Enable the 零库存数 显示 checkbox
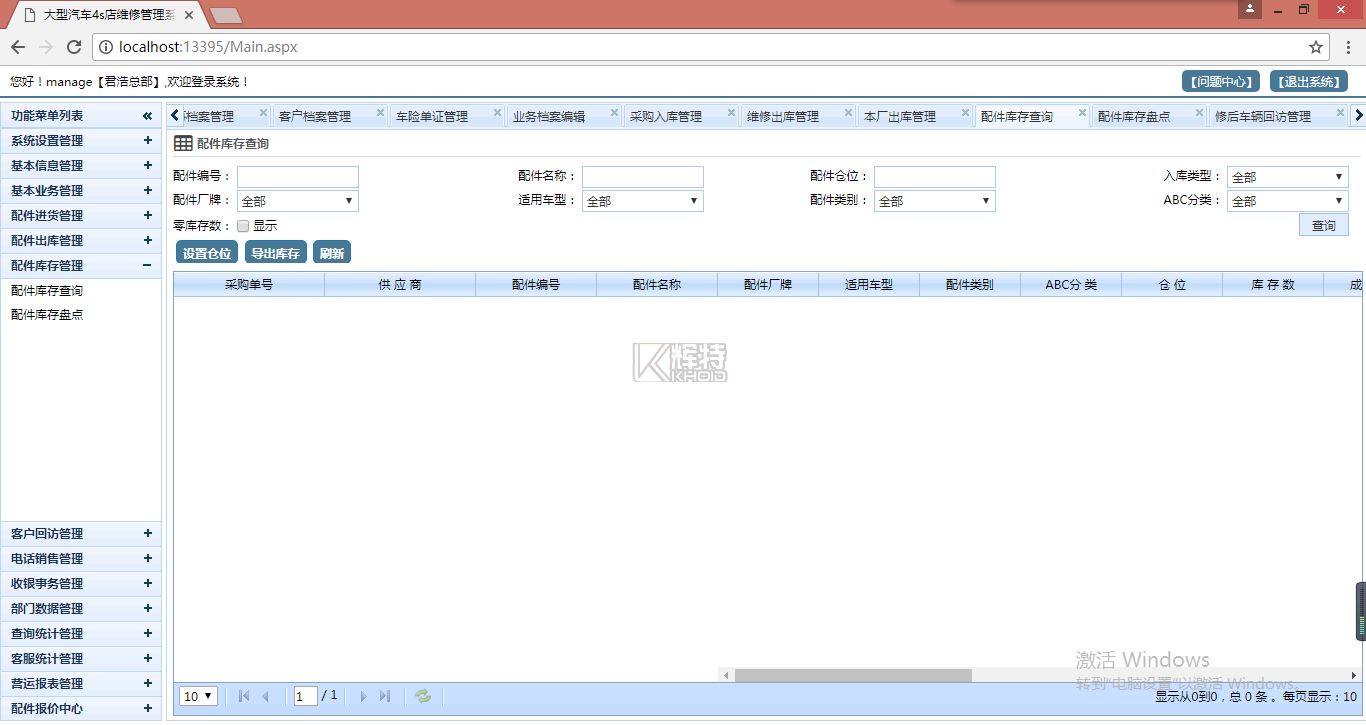 (x=243, y=226)
